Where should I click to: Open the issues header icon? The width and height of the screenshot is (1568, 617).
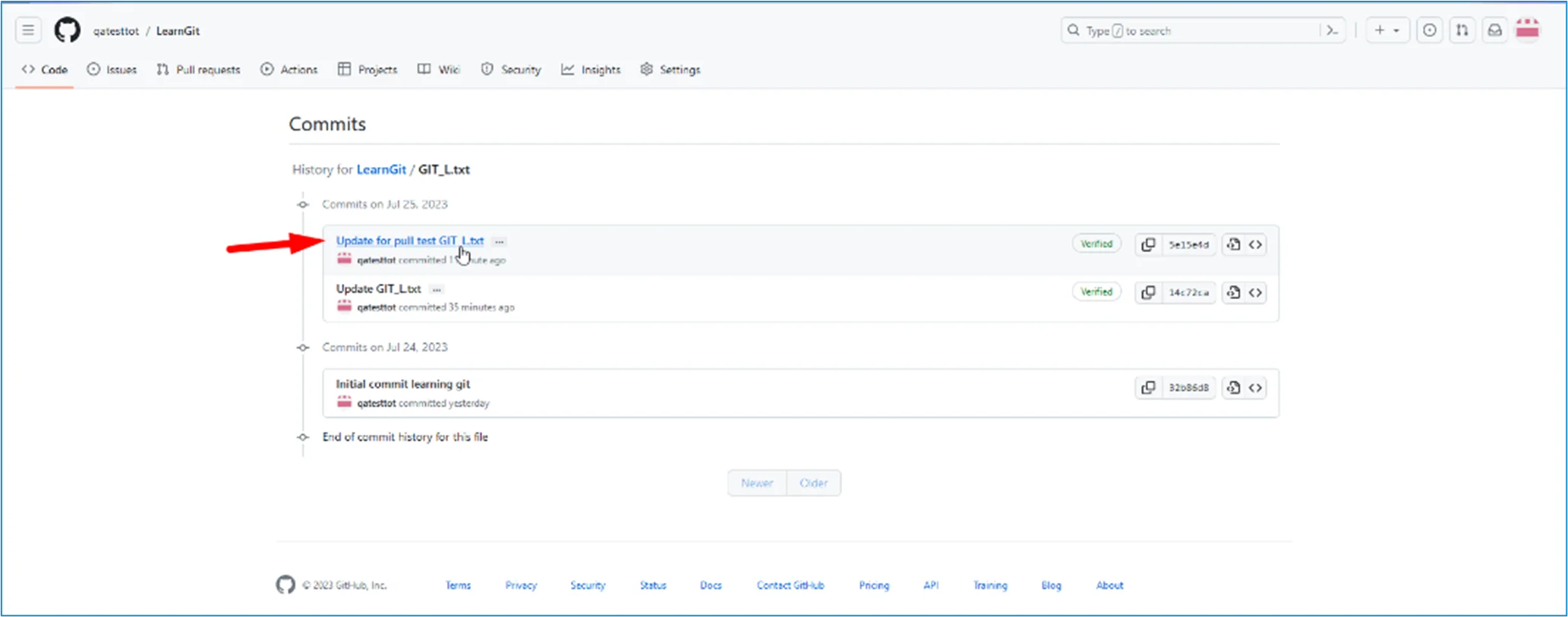1429,30
